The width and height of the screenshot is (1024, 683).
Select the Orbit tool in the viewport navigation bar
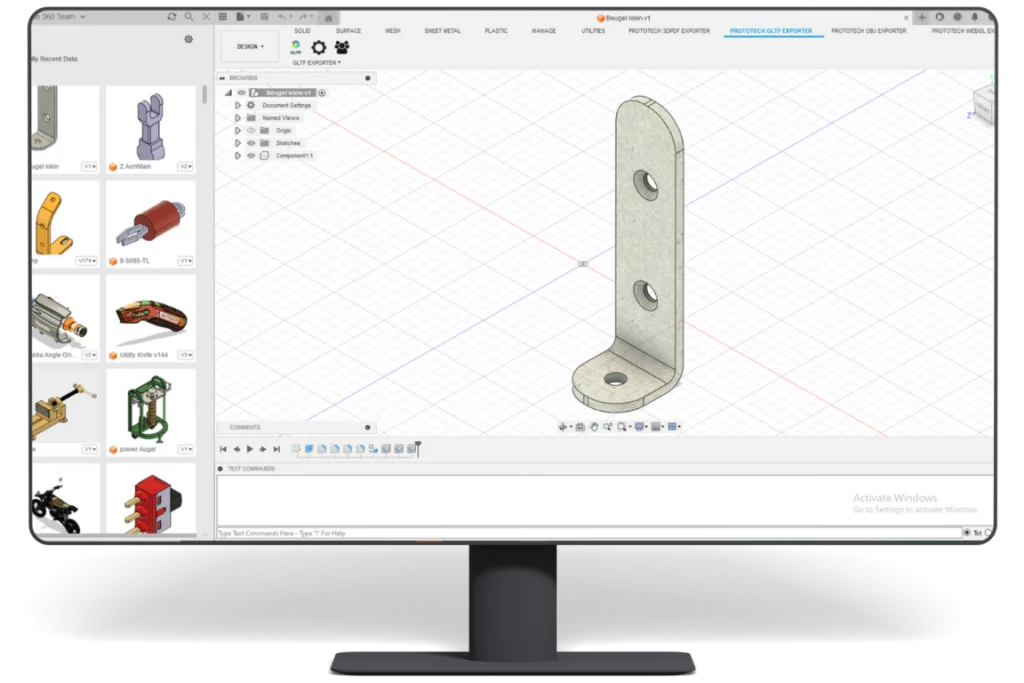pos(564,427)
